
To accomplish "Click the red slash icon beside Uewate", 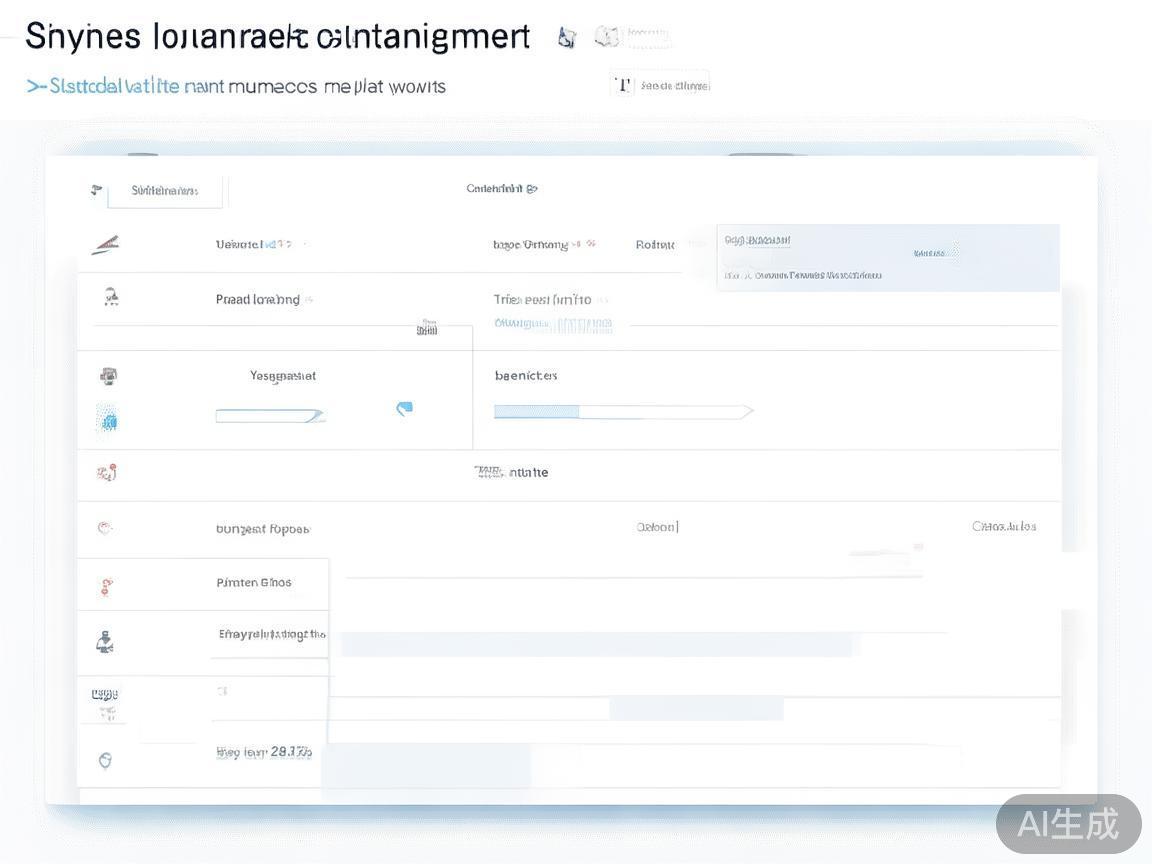I will tap(105, 245).
